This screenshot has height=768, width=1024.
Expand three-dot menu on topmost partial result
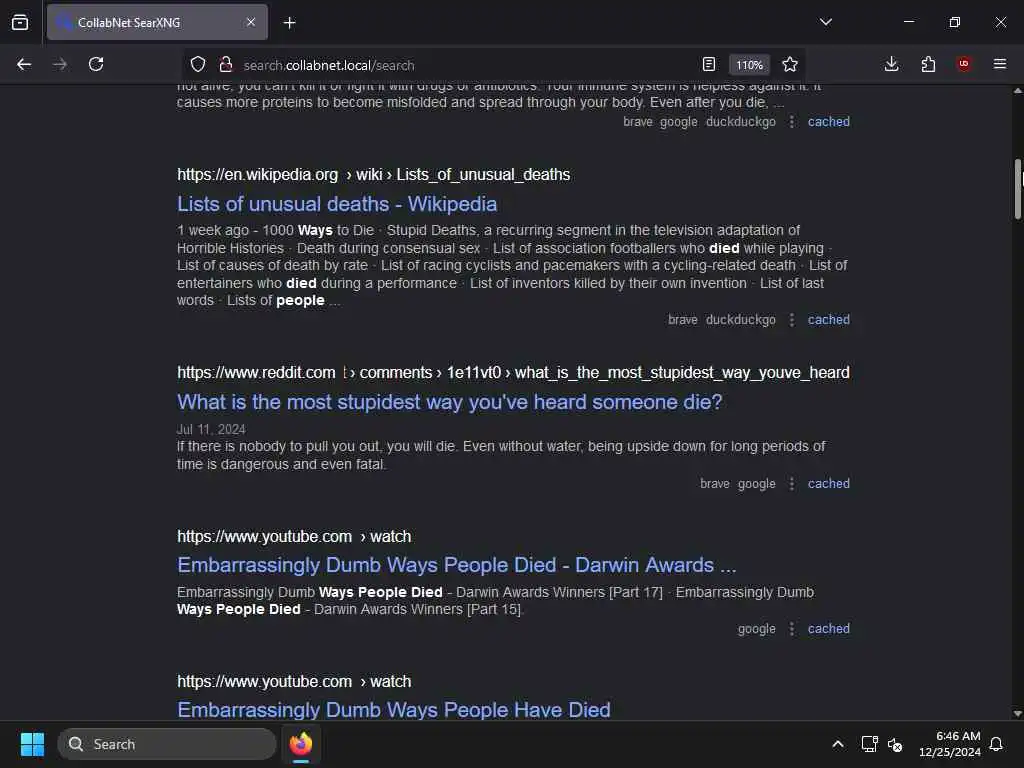click(792, 121)
